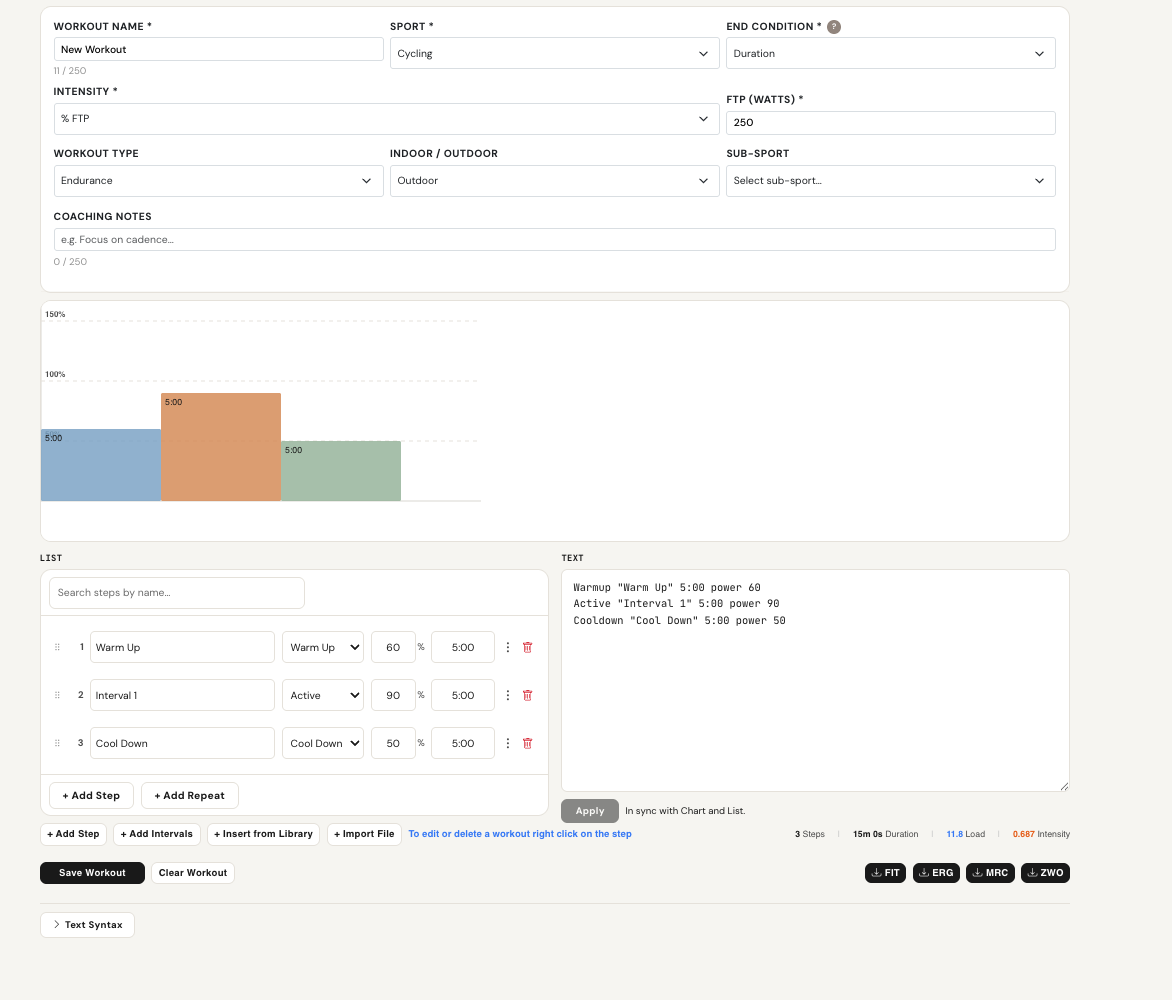This screenshot has width=1172, height=1000.
Task: Click the 90 percent intensity field
Action: [393, 695]
